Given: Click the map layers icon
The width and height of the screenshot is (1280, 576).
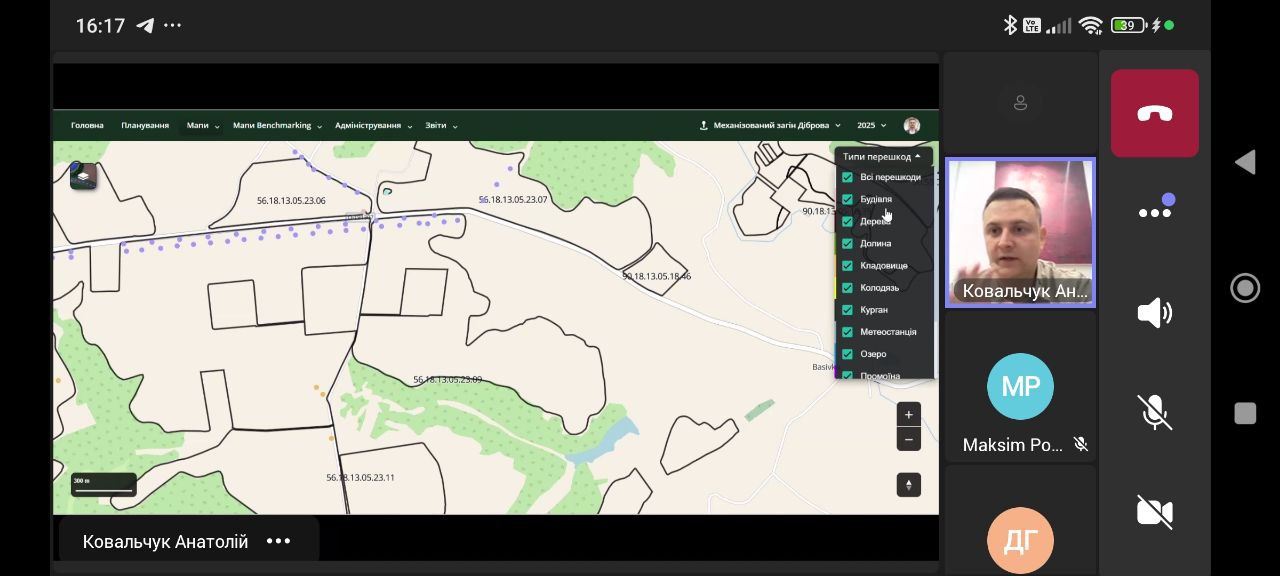Looking at the screenshot, I should pyautogui.click(x=83, y=176).
